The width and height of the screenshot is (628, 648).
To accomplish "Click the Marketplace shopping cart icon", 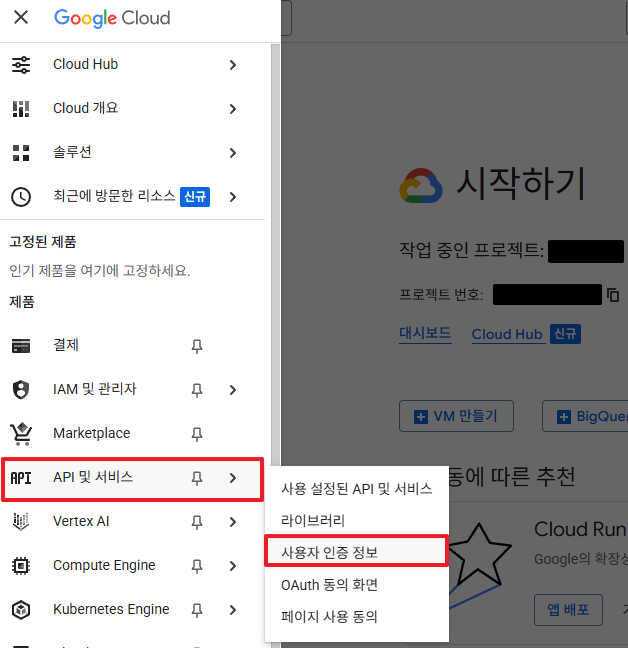I will click(21, 434).
